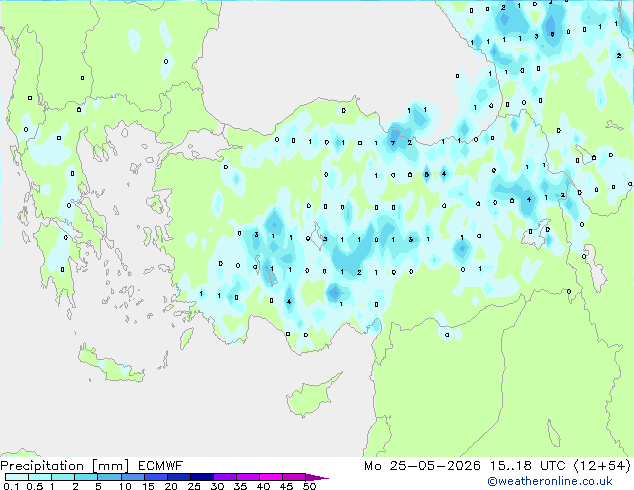
Task: Click the "[mm]" unit label
Action: (x=110, y=466)
